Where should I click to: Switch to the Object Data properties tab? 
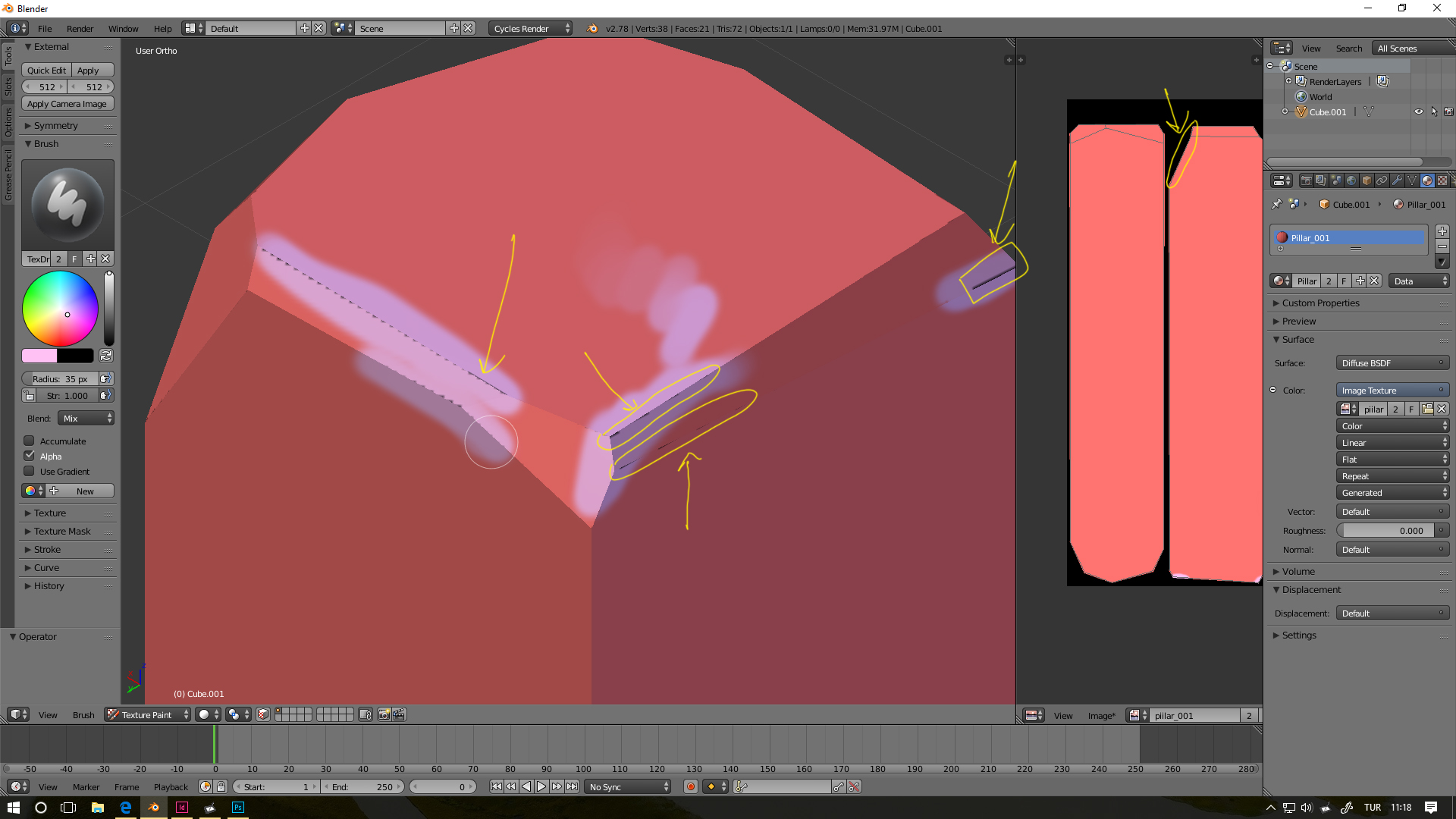coord(1412,180)
